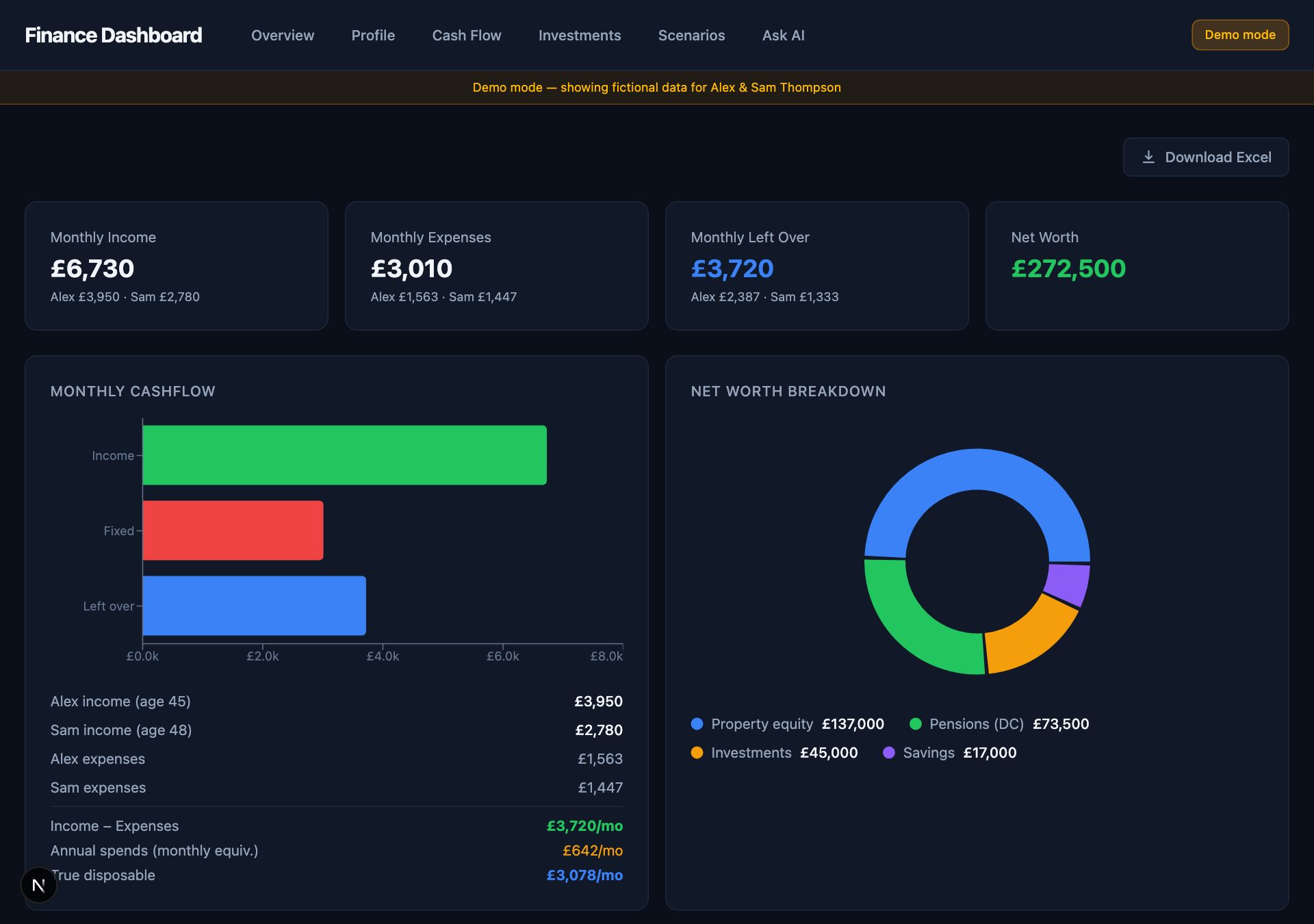Viewport: 1314px width, 924px height.
Task: Click the £0.0k axis label
Action: click(x=142, y=656)
